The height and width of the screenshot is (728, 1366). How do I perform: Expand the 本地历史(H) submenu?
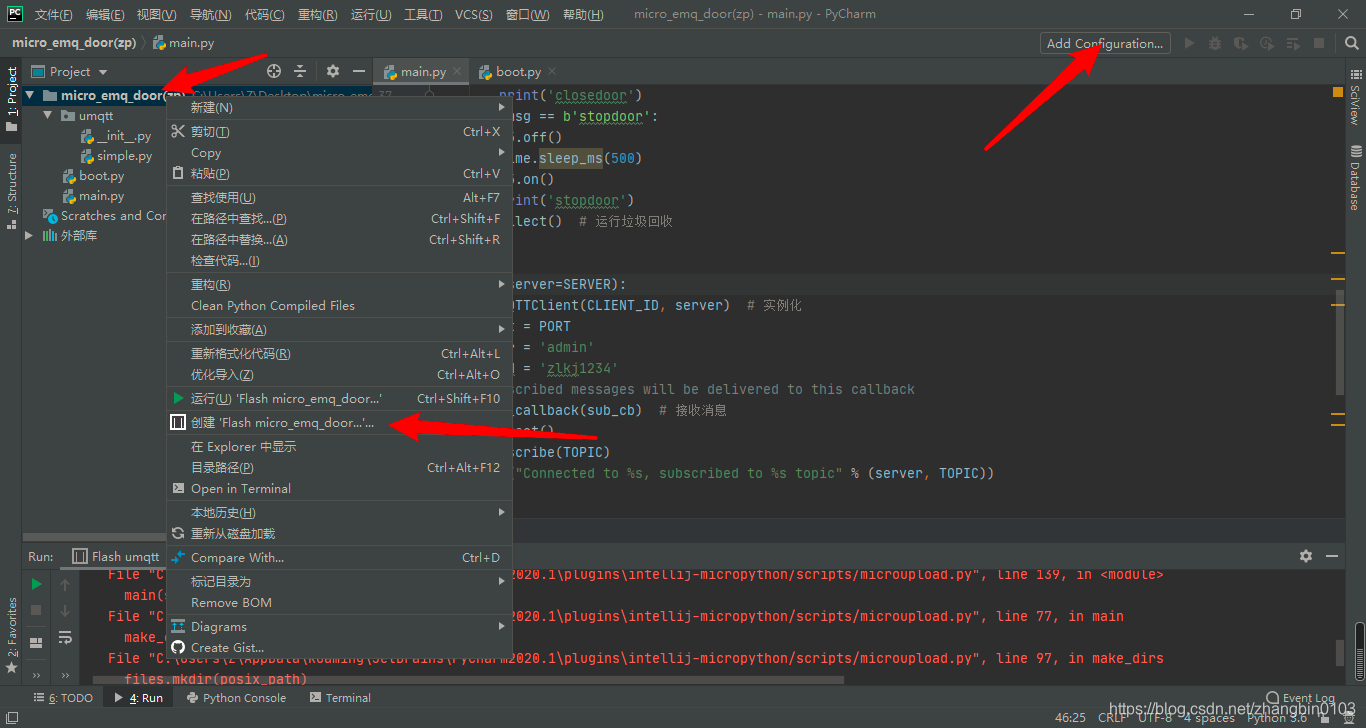tap(339, 513)
